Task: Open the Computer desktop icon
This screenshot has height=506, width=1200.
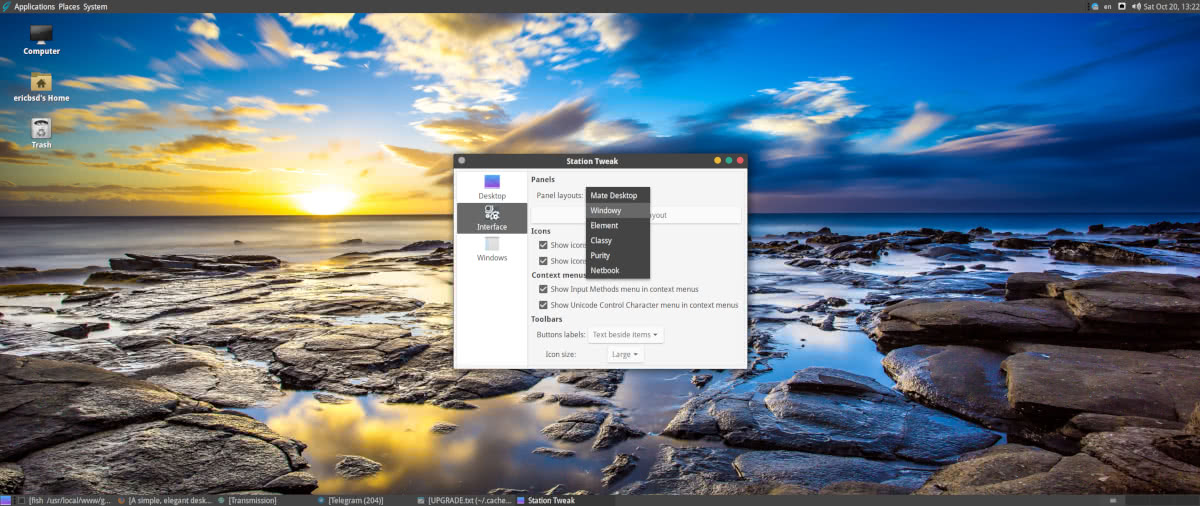Action: coord(41,38)
